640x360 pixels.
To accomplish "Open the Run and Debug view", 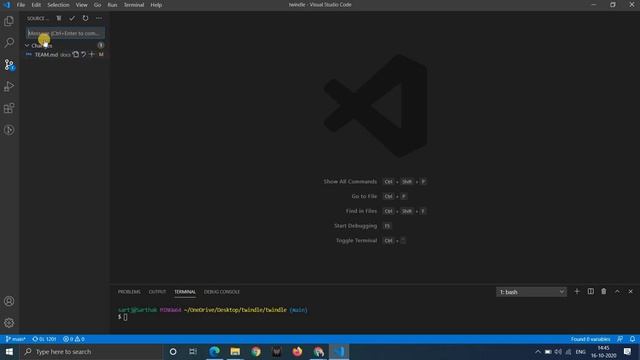I will point(9,86).
